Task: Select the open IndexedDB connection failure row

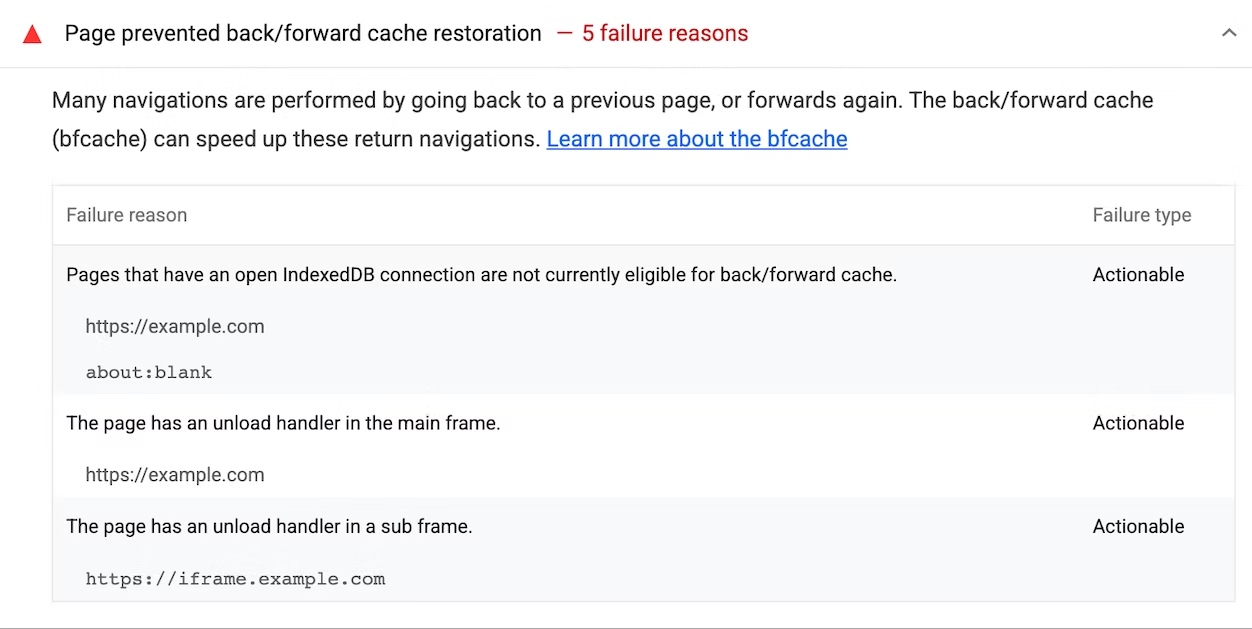Action: [x=481, y=275]
